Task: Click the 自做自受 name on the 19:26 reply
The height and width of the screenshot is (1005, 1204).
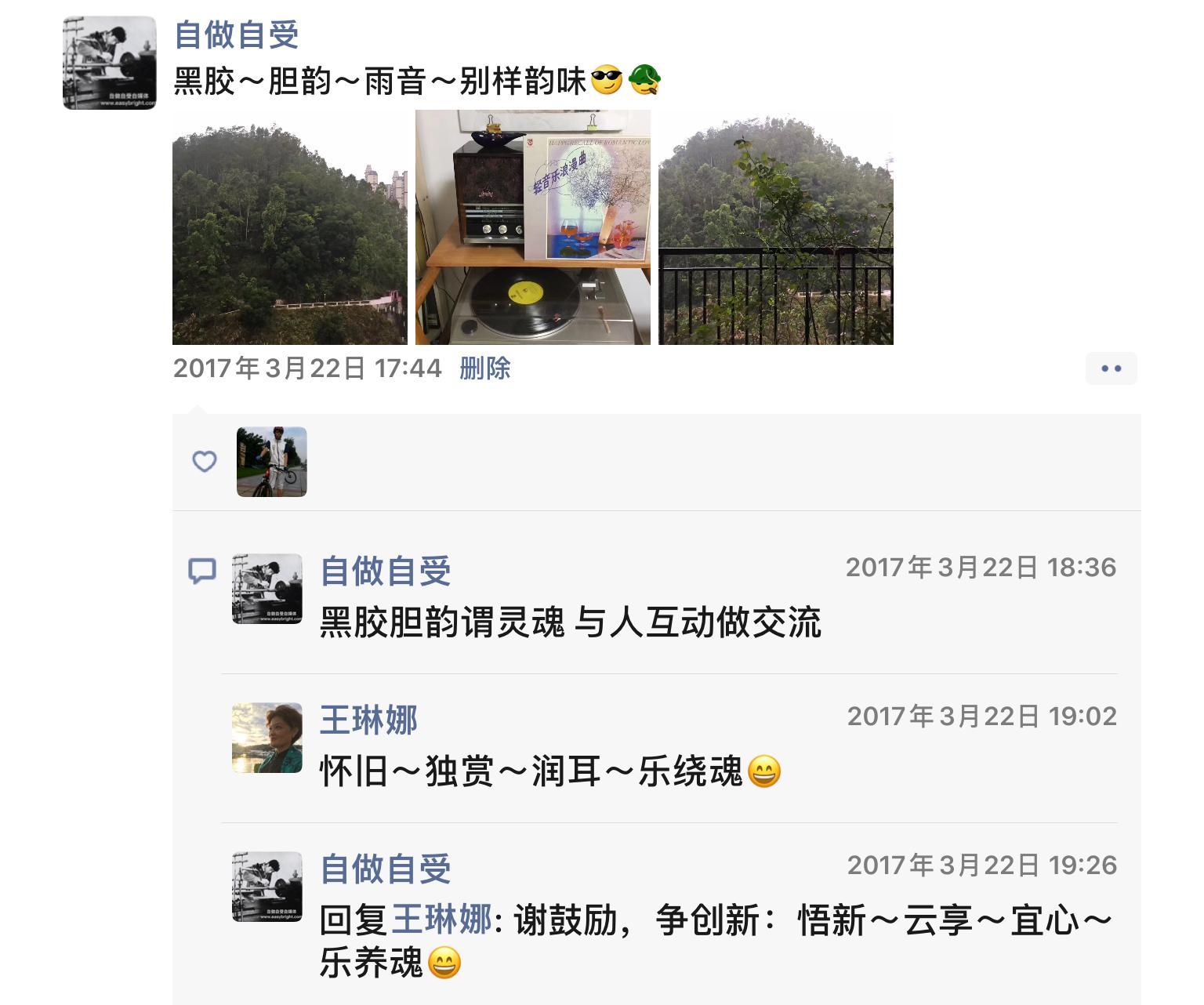Action: 386,869
